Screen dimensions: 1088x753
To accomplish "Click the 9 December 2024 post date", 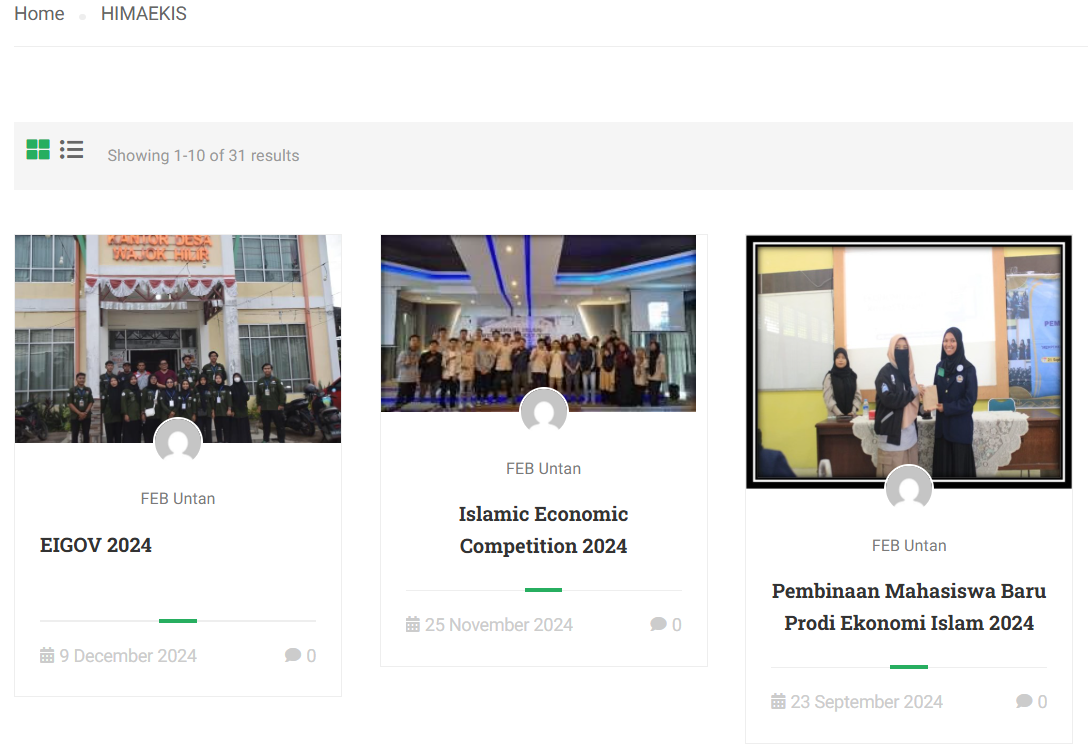I will (x=127, y=656).
